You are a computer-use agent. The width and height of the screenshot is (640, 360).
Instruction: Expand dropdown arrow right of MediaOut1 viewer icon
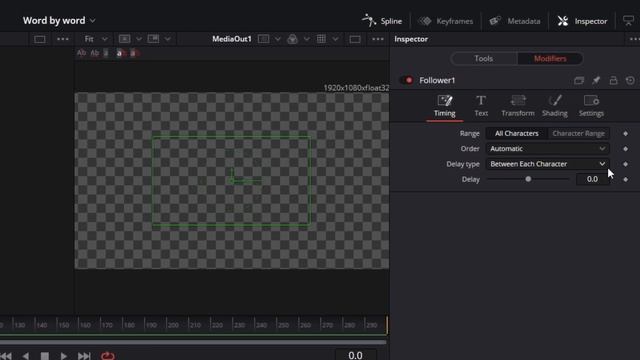[x=278, y=39]
